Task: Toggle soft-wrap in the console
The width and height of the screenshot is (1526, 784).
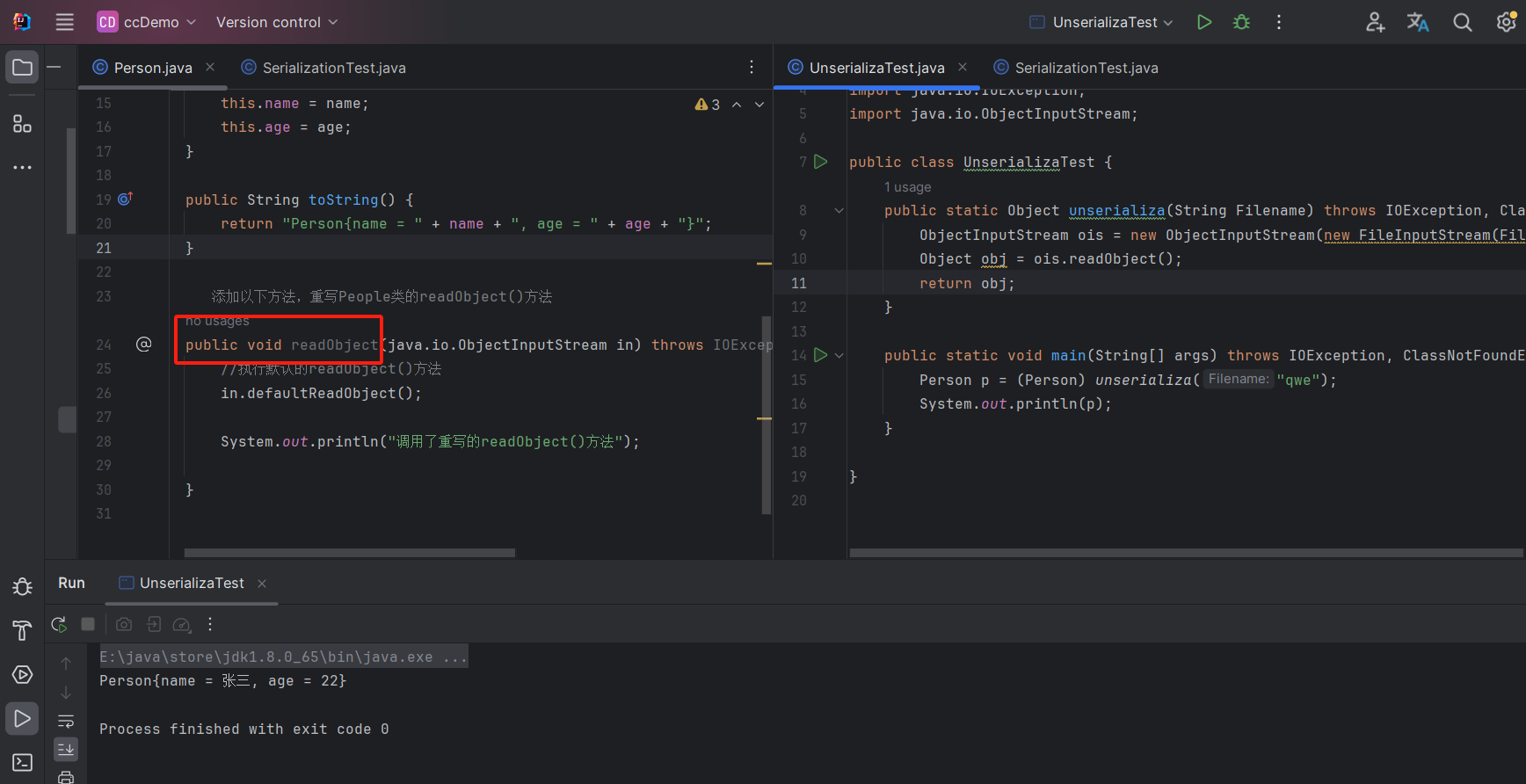Action: pyautogui.click(x=66, y=722)
